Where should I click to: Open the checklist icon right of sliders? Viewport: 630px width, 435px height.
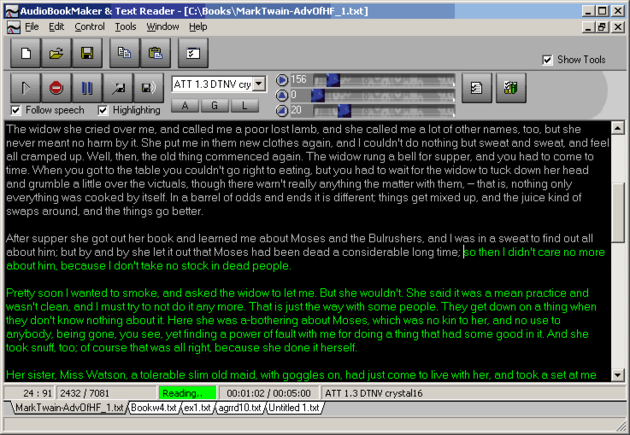[477, 88]
